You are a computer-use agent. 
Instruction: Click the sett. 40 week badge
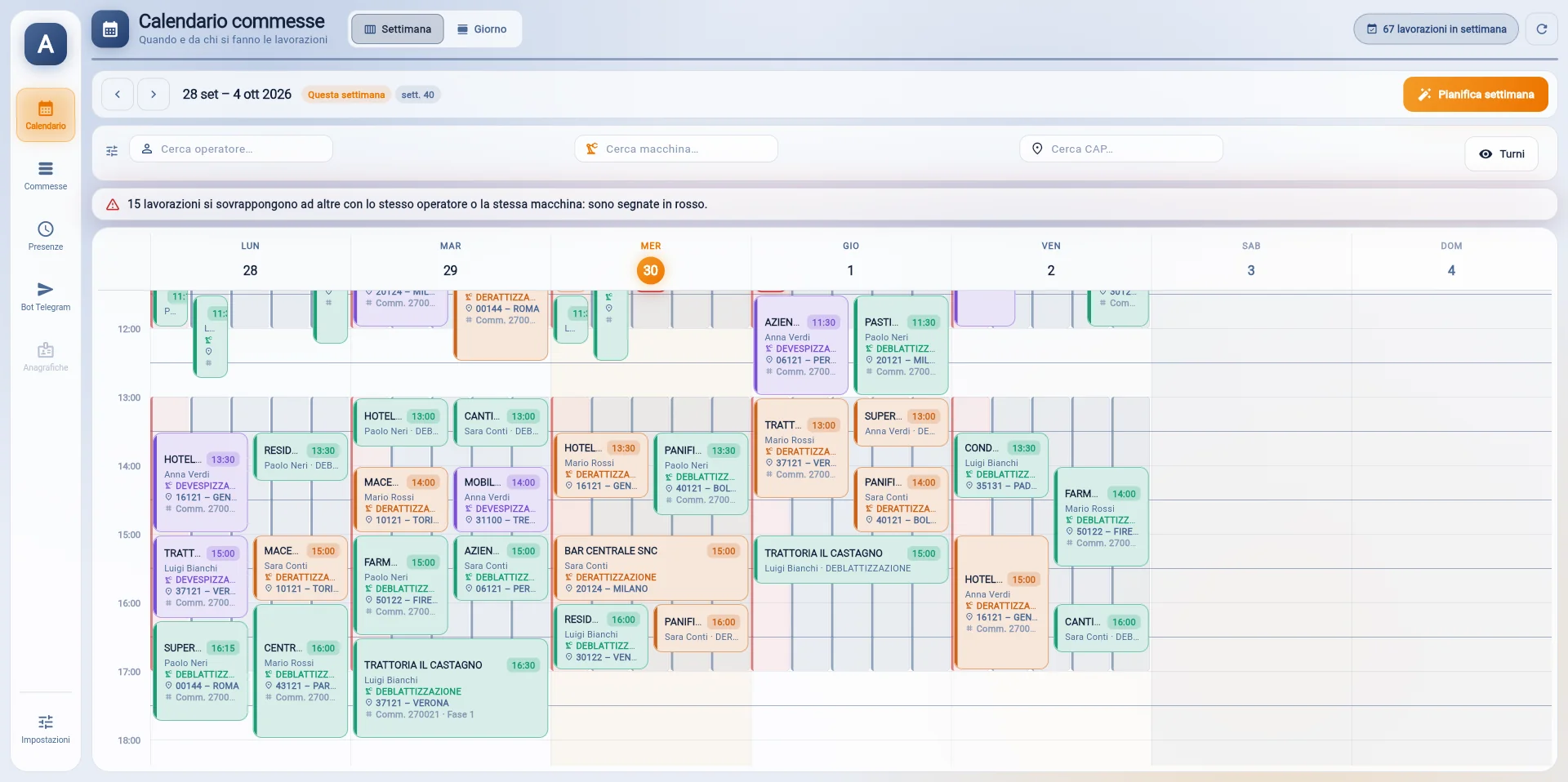417,95
